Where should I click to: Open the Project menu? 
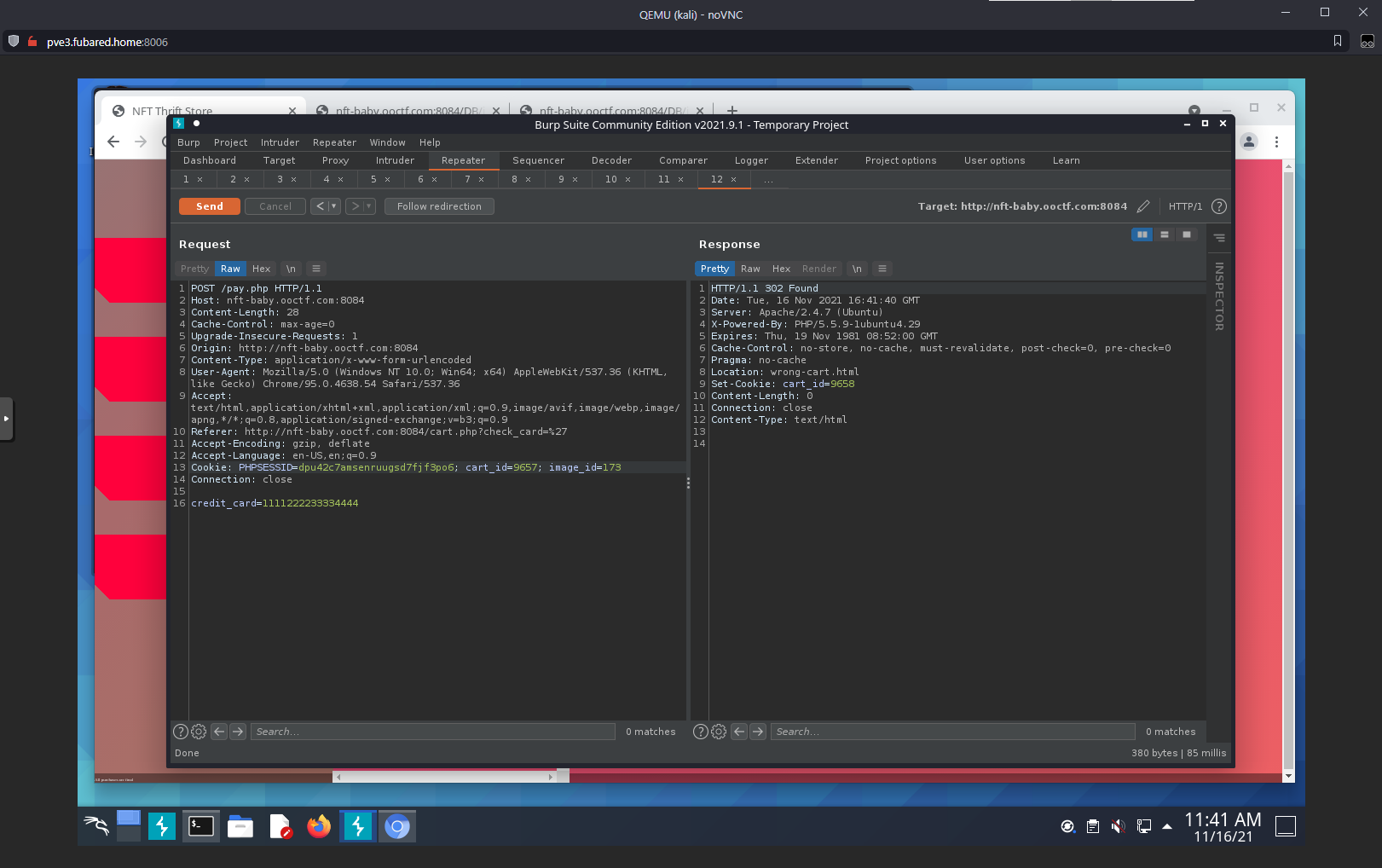tap(230, 142)
